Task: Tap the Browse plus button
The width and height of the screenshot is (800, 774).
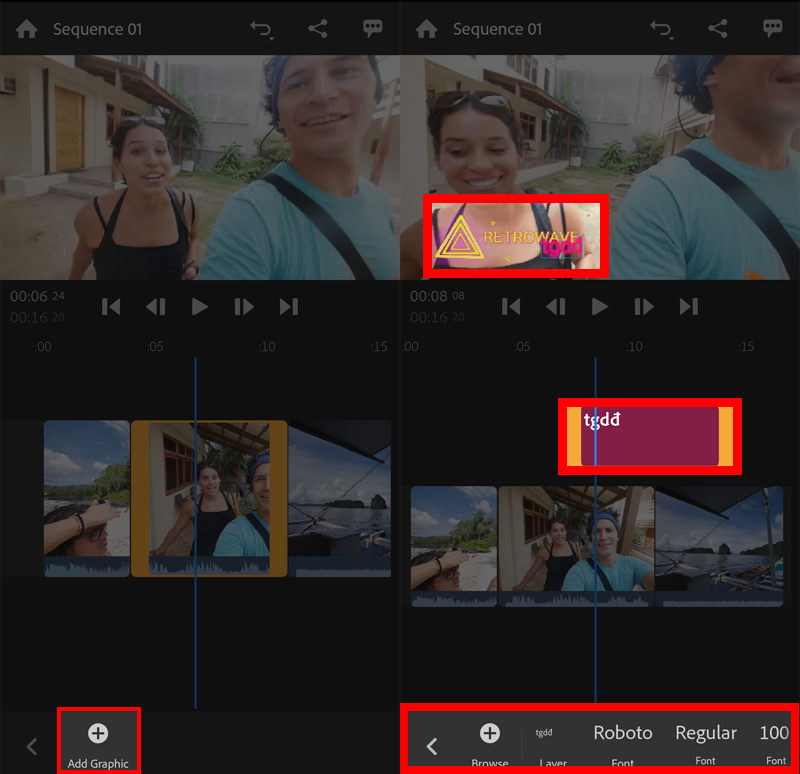Action: 490,734
